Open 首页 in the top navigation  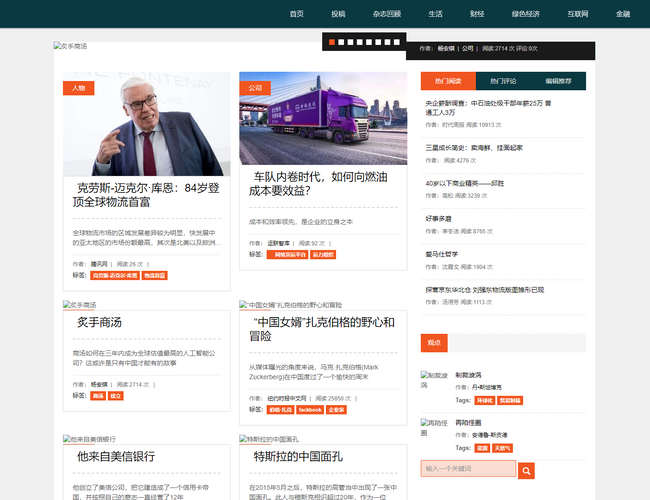(296, 14)
